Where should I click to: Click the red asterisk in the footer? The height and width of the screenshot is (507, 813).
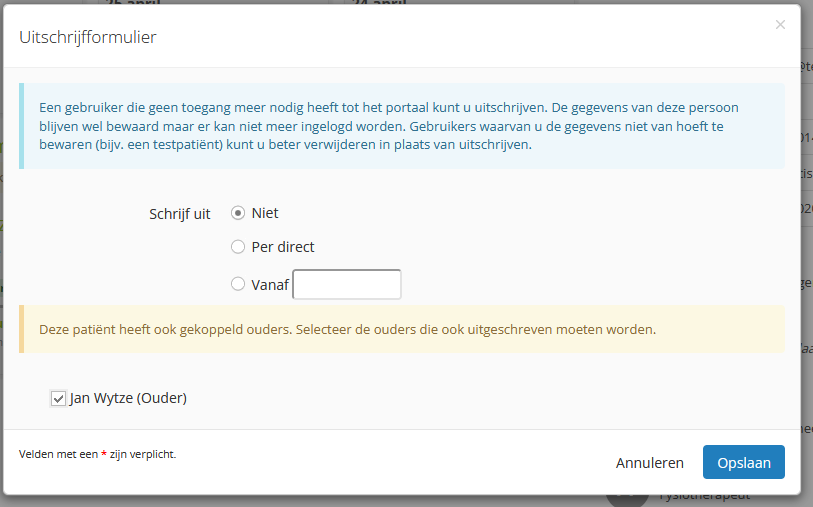click(x=104, y=454)
